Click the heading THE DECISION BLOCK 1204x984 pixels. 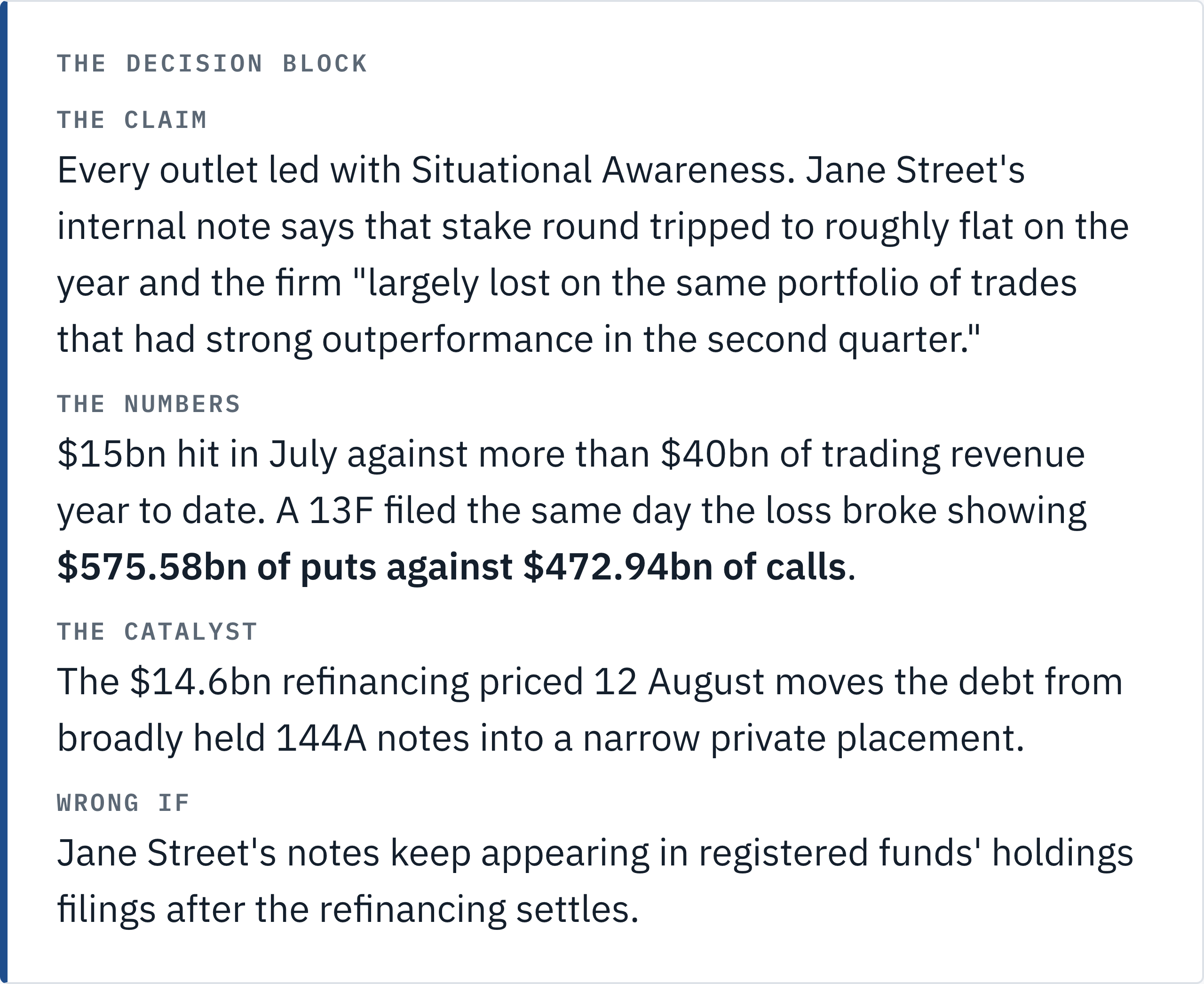[212, 63]
